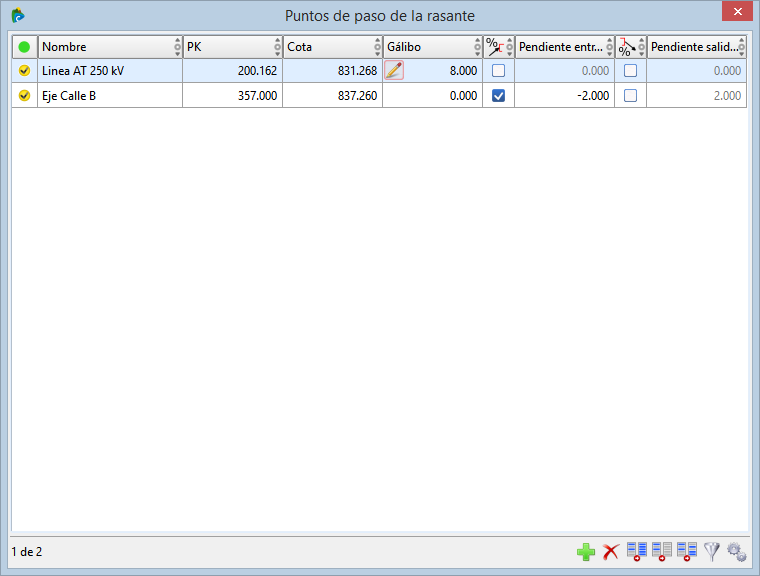Sort by Cota column header

click(x=332, y=47)
